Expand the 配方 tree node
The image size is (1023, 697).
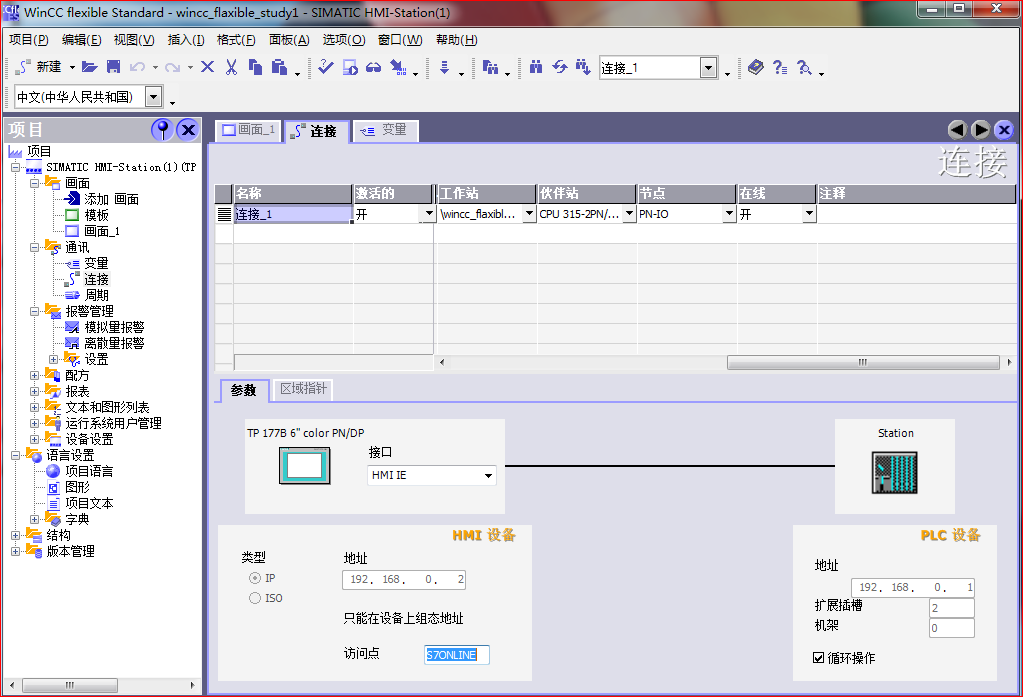point(35,375)
